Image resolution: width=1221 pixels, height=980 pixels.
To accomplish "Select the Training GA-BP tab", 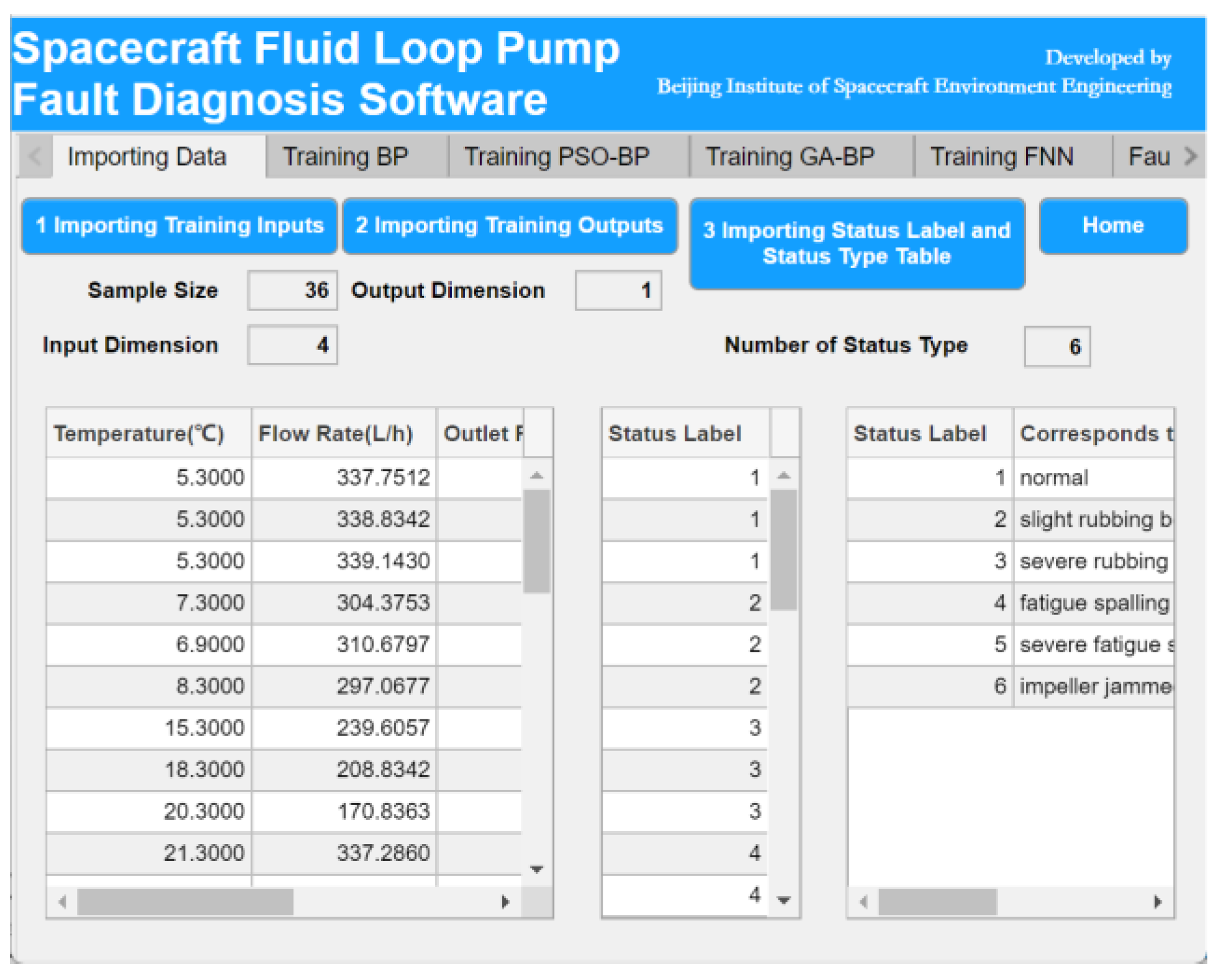I will (790, 157).
